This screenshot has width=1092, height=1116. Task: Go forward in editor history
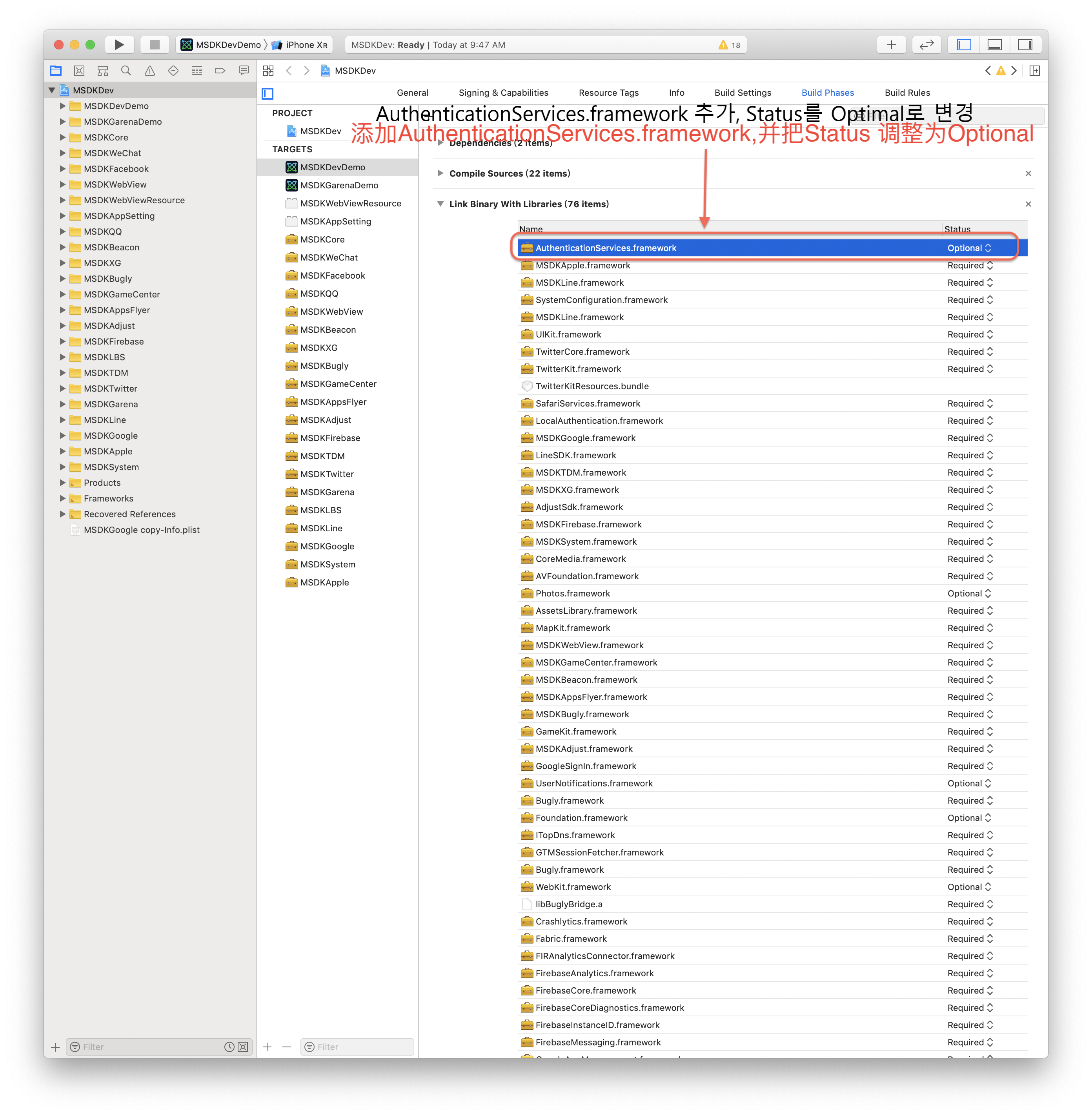[x=307, y=71]
